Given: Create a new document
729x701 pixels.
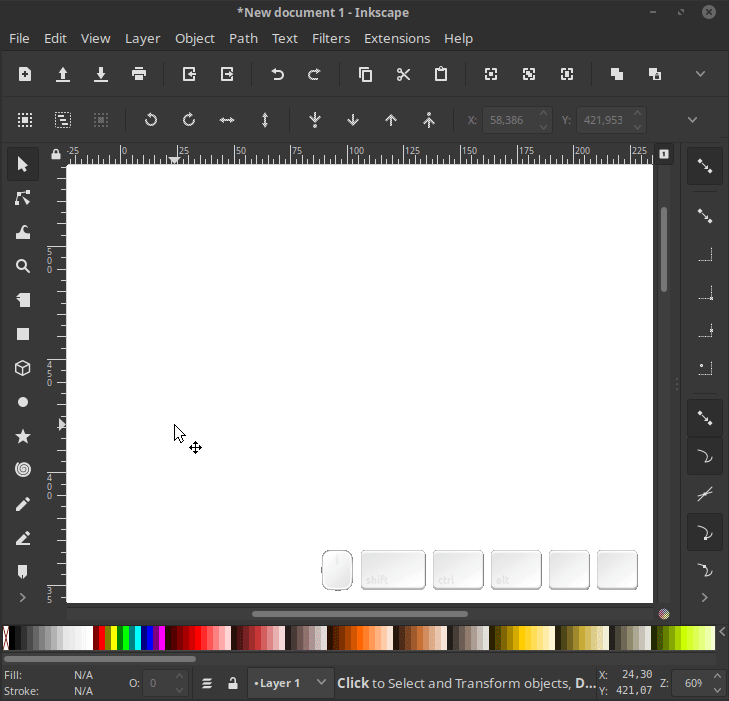Looking at the screenshot, I should (25, 74).
